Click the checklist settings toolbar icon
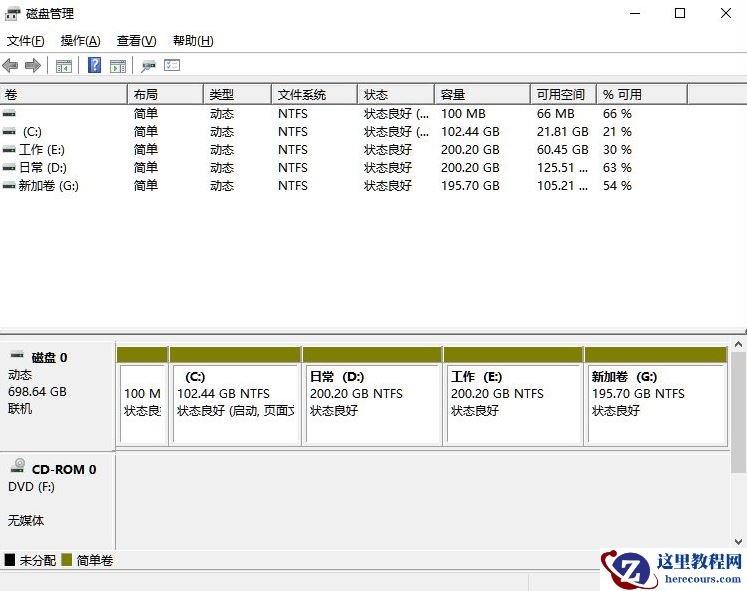 (172, 65)
